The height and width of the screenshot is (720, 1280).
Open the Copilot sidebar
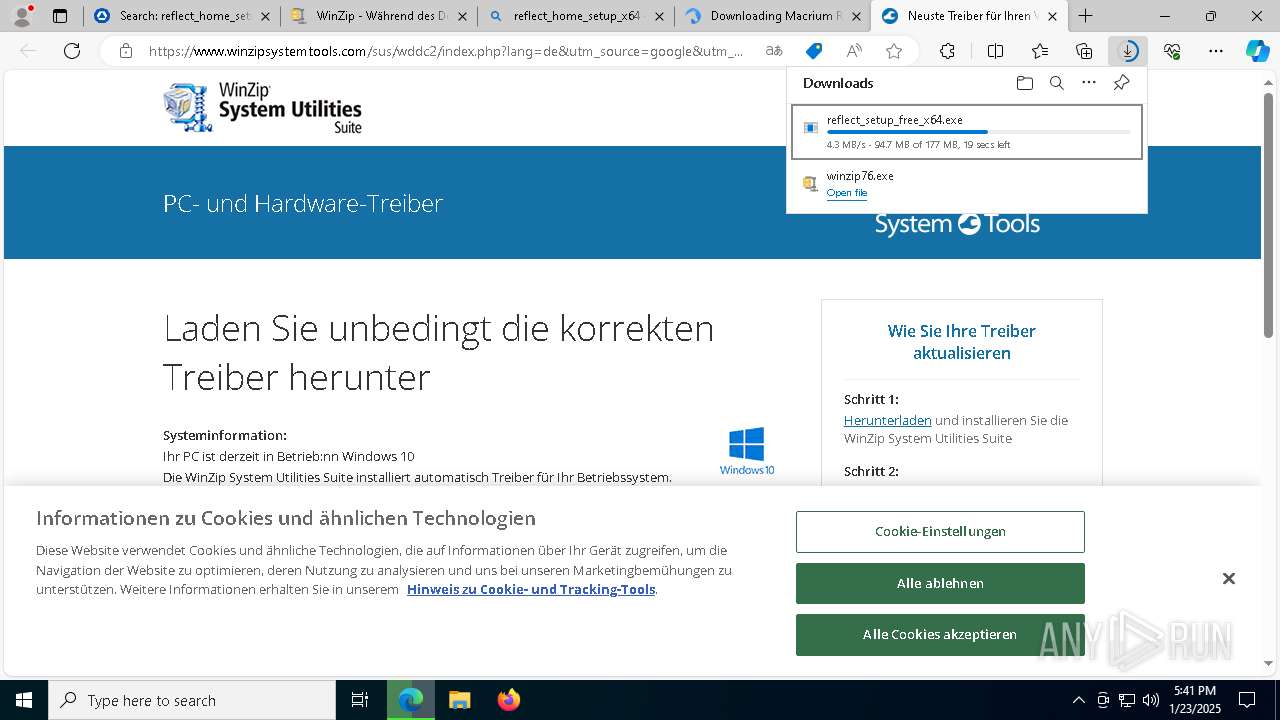[1258, 51]
